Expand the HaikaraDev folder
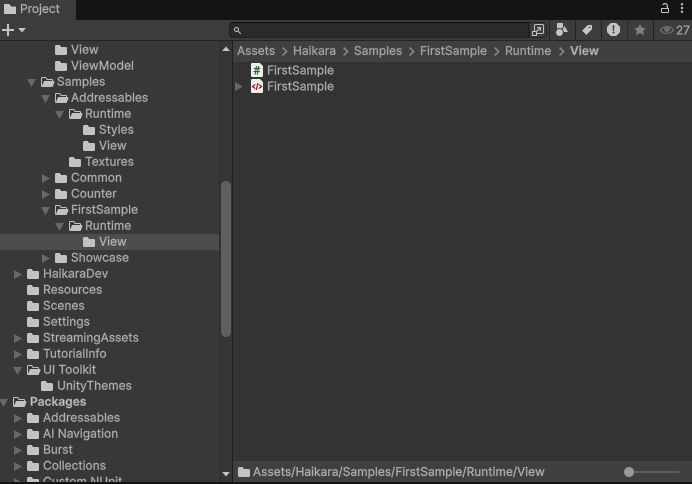This screenshot has width=692, height=484. (18, 274)
